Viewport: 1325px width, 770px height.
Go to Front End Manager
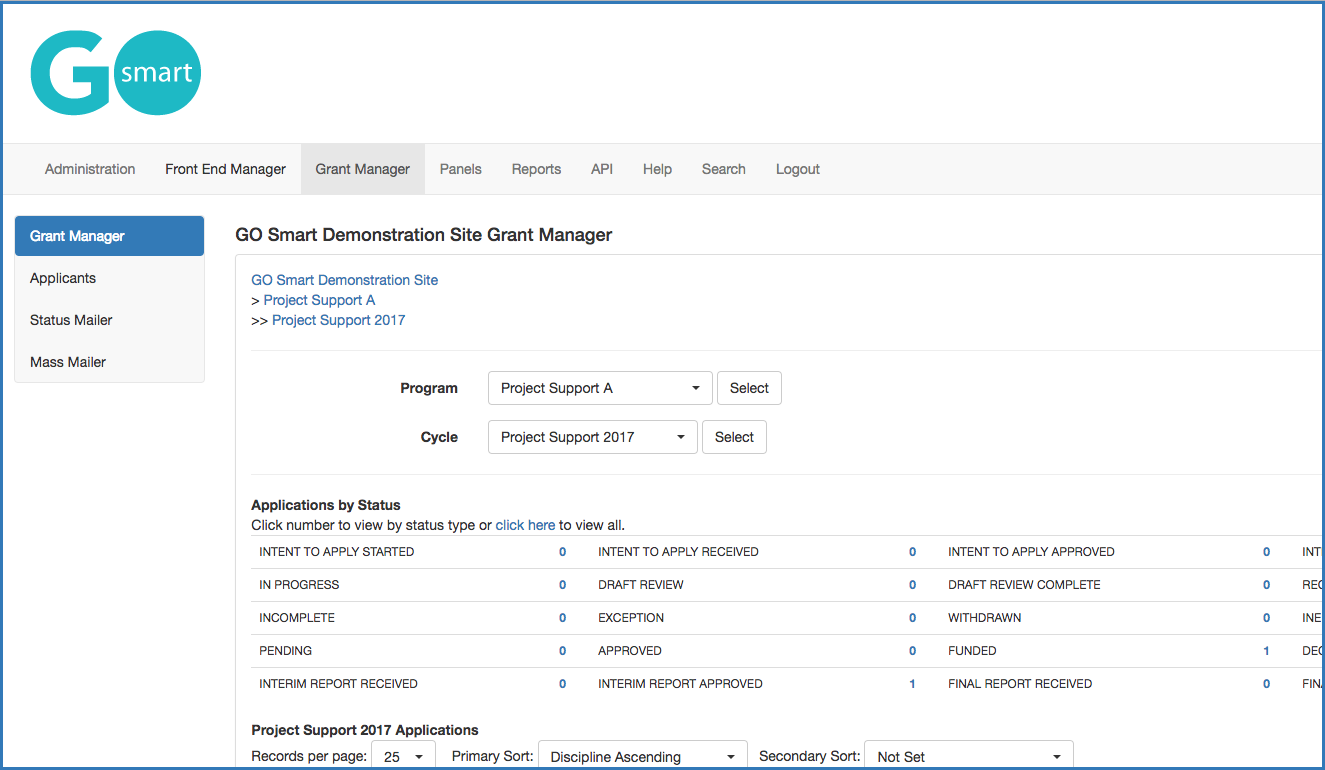(225, 169)
